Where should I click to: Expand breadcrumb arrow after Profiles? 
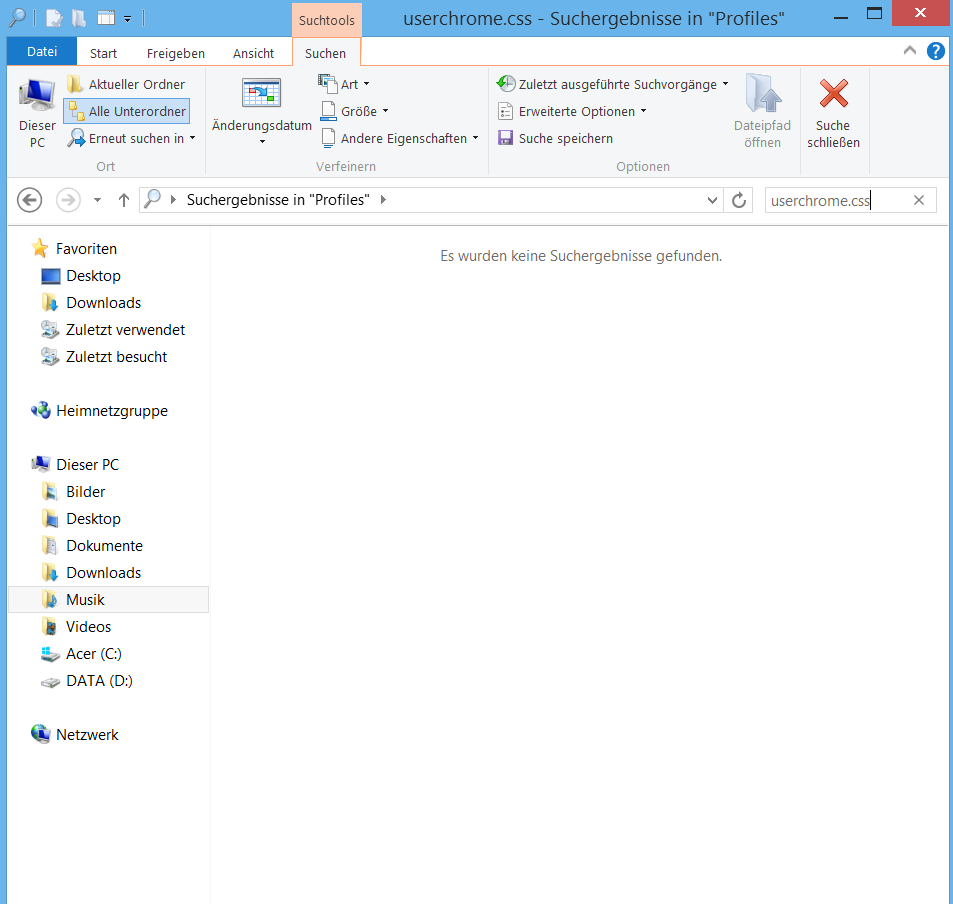pos(384,200)
